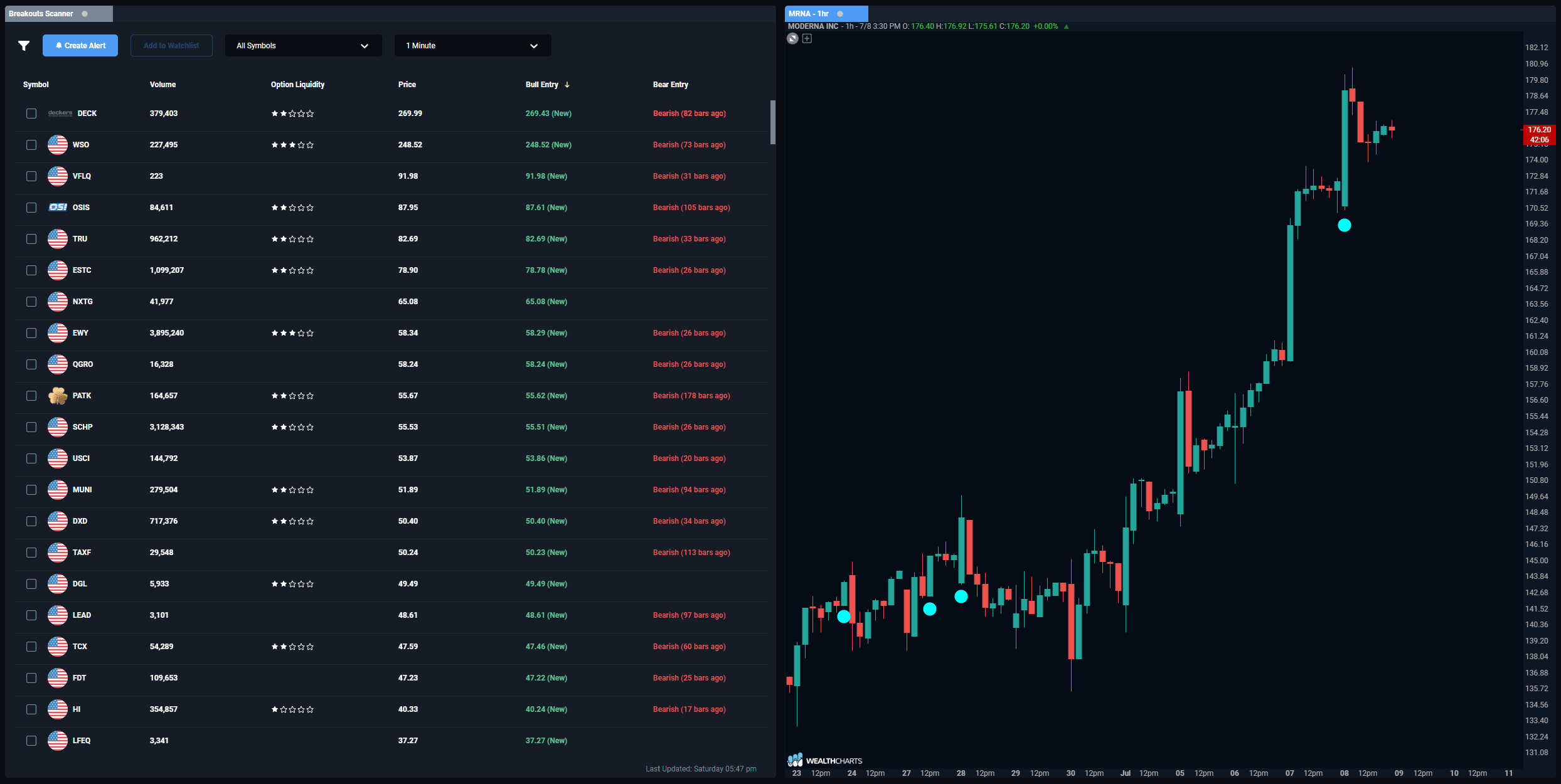Click the red 176.20 price label on axis
The image size is (1561, 784).
click(x=1539, y=134)
